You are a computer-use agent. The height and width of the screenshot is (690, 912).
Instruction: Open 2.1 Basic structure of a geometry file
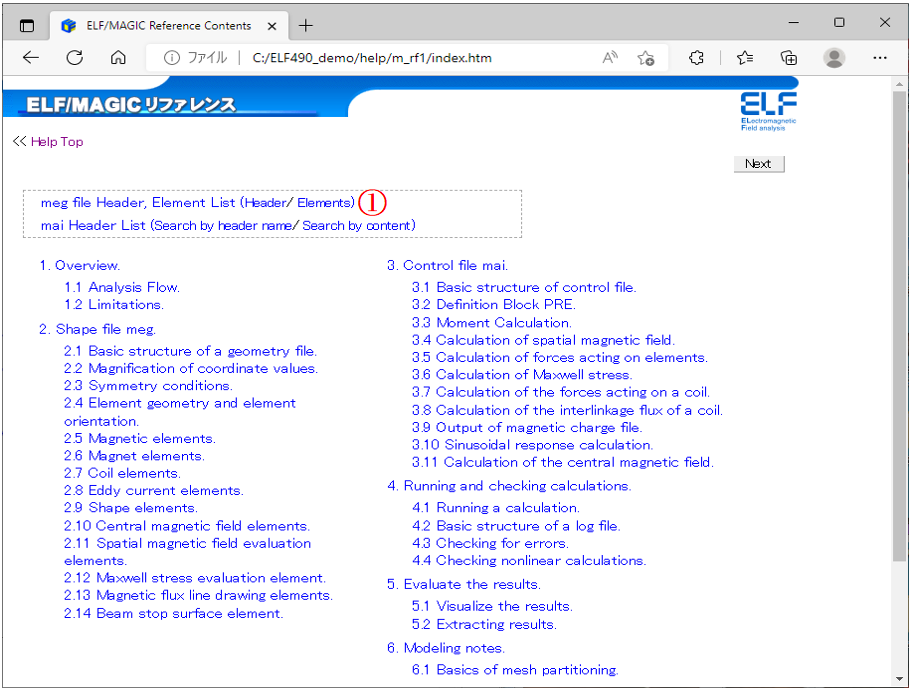[190, 351]
